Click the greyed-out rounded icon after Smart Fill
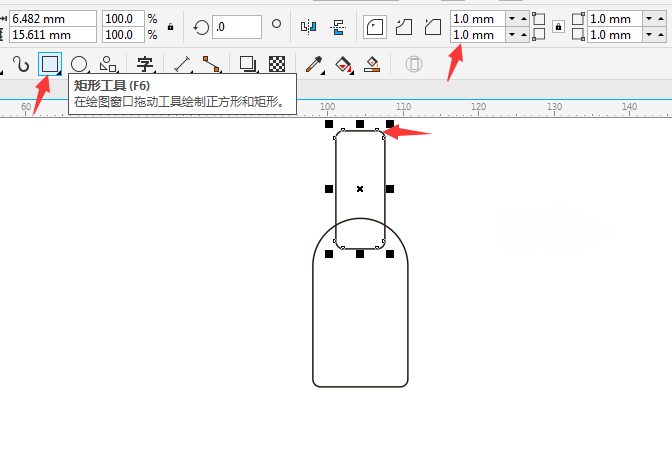The height and width of the screenshot is (468, 672). [x=414, y=64]
